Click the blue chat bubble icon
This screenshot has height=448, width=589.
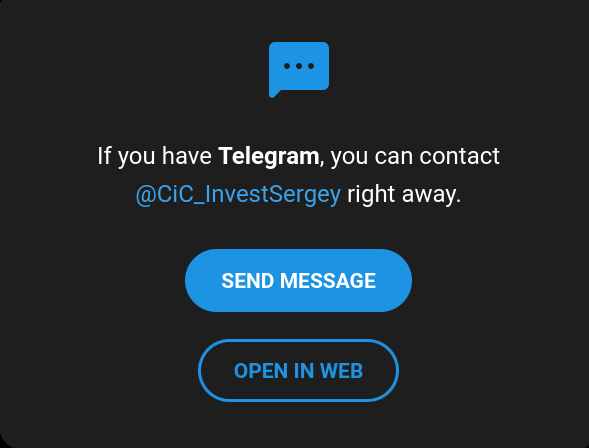pos(299,69)
